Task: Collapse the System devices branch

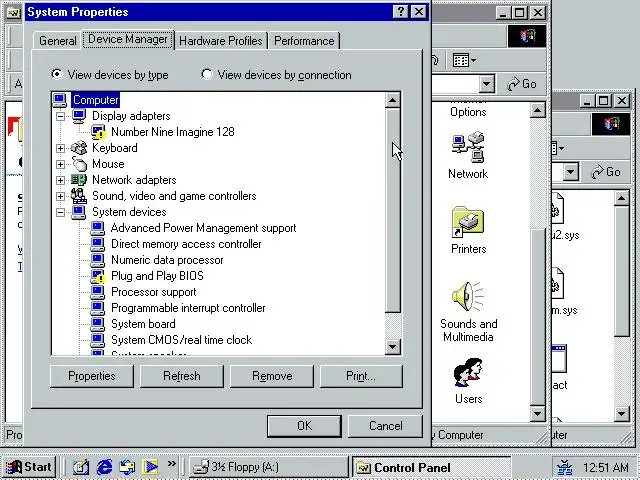Action: tap(60, 212)
